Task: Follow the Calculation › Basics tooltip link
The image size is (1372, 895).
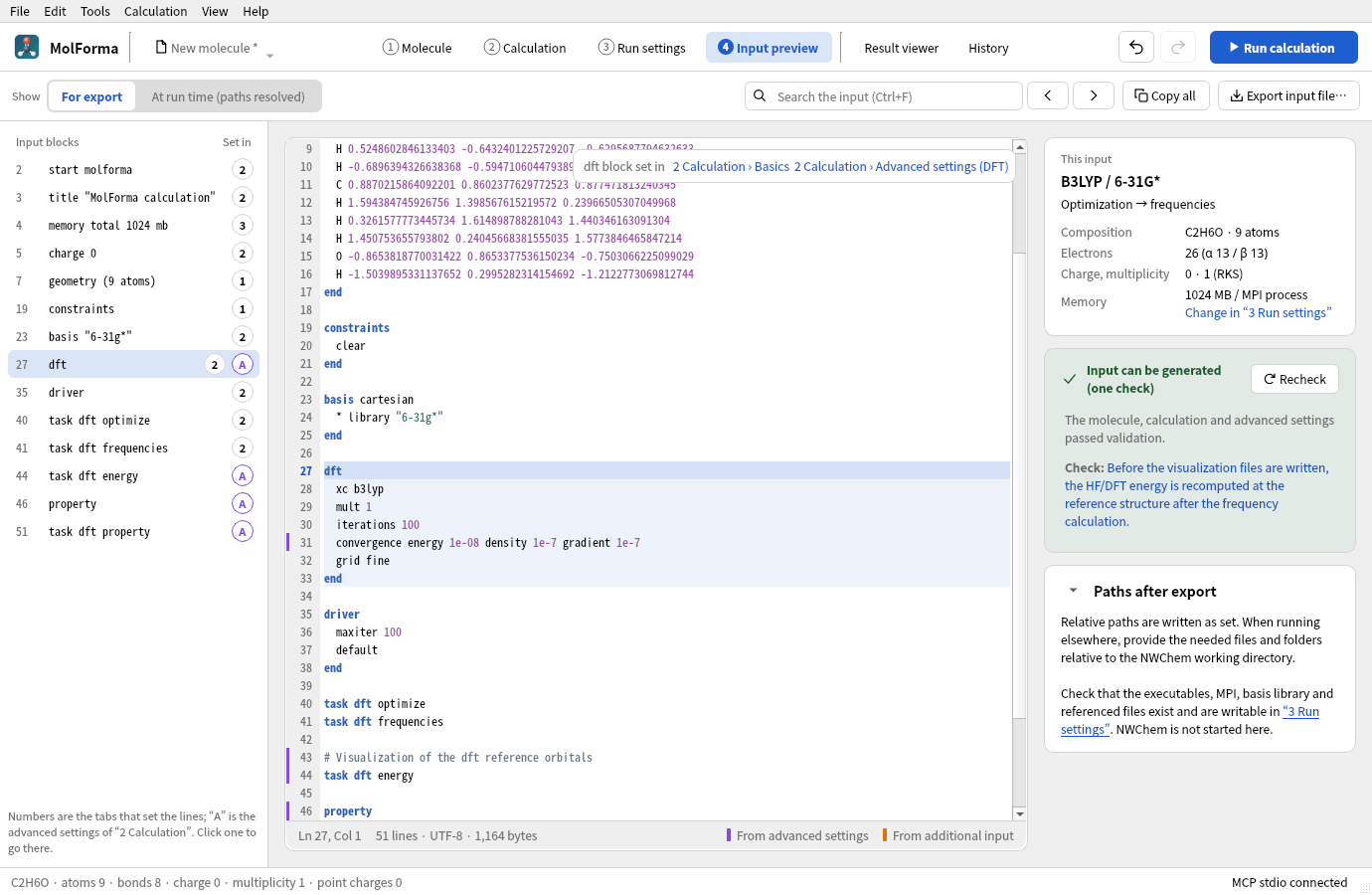Action: pyautogui.click(x=731, y=167)
